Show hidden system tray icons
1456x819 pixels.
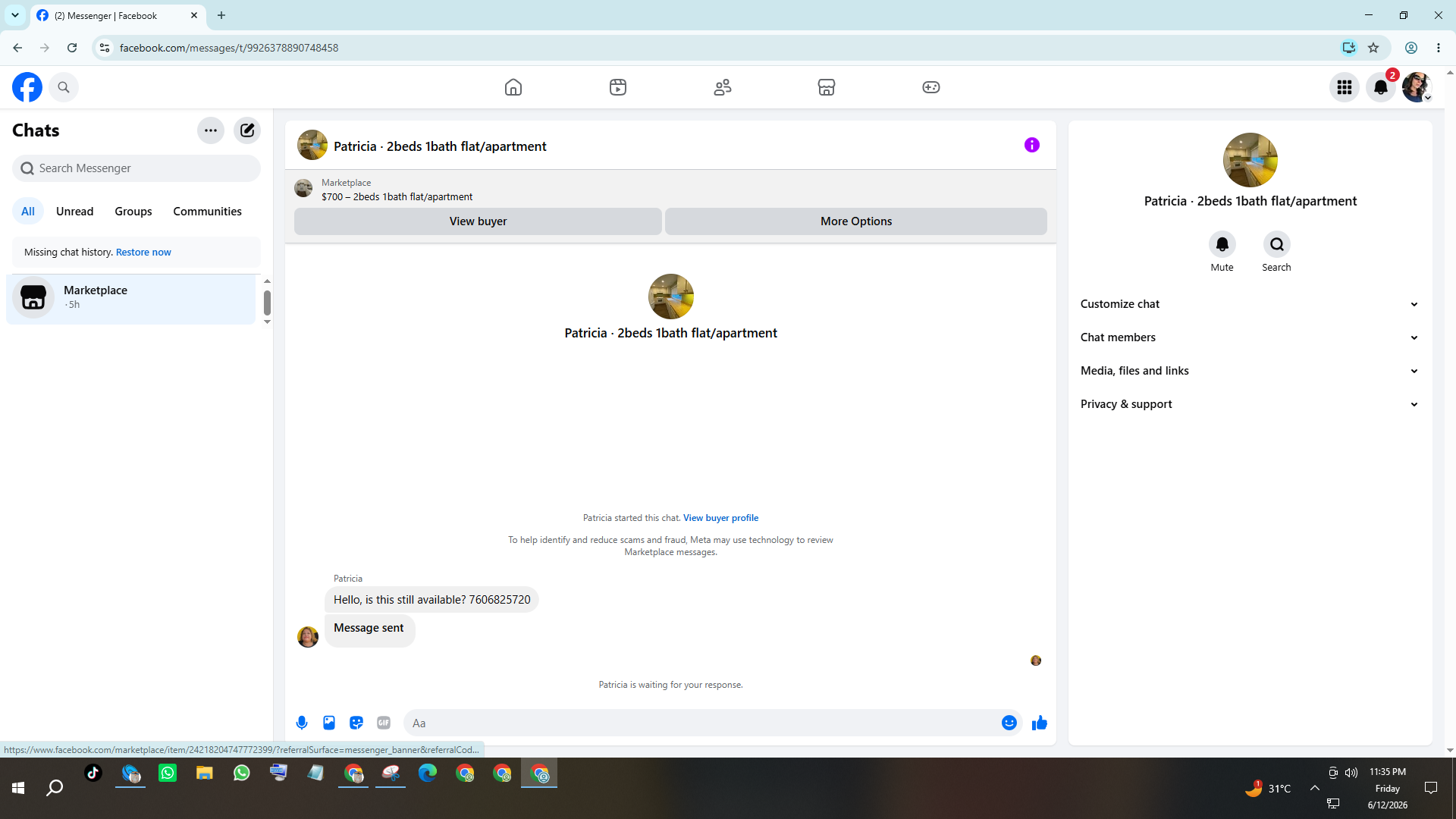(x=1315, y=789)
